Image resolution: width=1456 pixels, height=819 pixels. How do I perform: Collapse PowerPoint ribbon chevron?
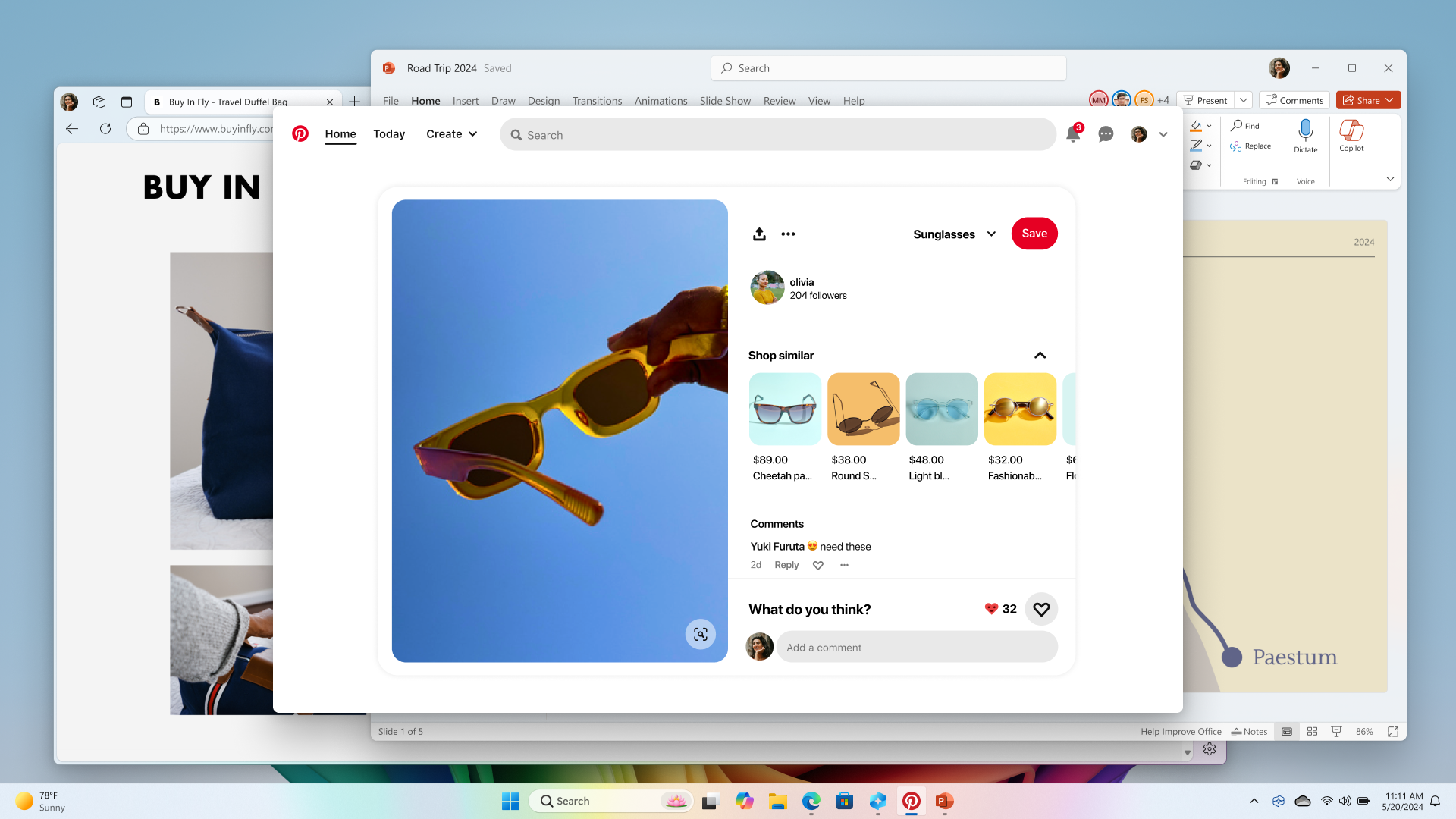pos(1390,179)
